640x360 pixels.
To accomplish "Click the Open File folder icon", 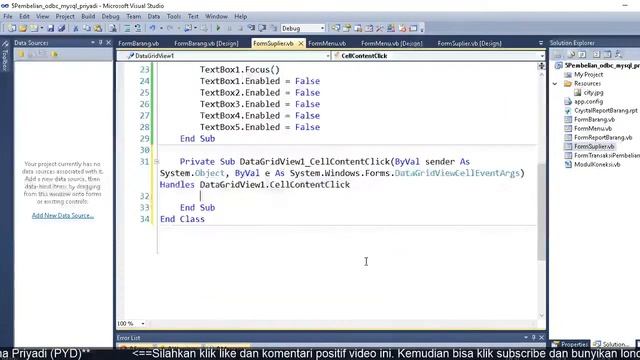I will coord(23,28).
